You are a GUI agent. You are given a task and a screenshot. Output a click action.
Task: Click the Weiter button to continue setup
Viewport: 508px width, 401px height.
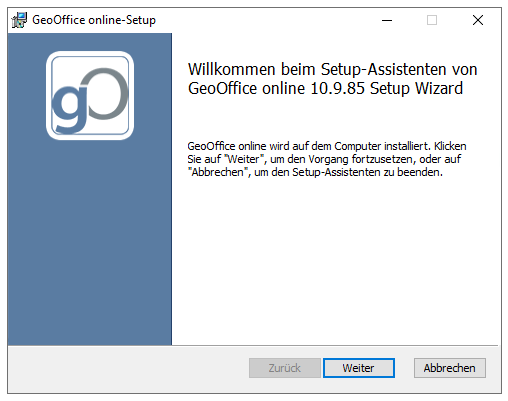click(358, 368)
